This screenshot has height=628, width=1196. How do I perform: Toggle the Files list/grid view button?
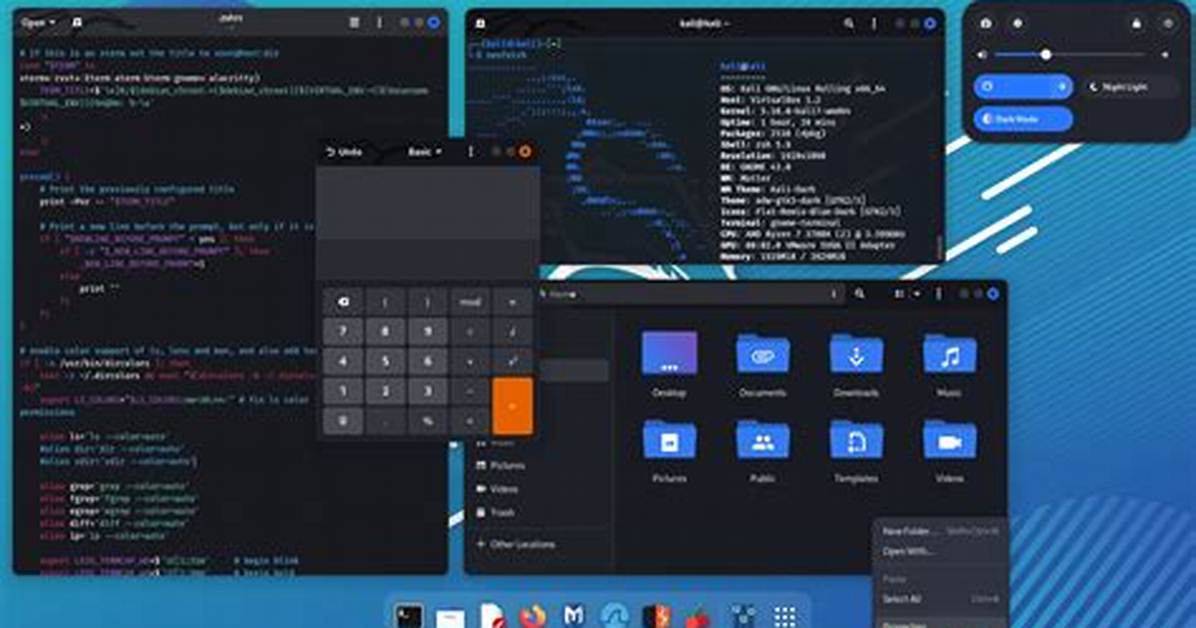pos(900,294)
